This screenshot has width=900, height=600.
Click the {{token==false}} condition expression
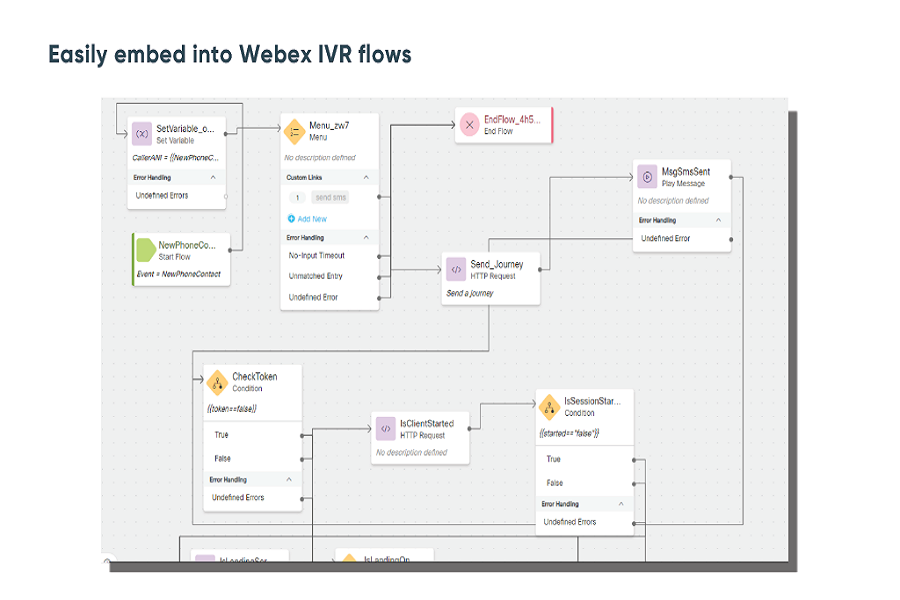[x=232, y=409]
